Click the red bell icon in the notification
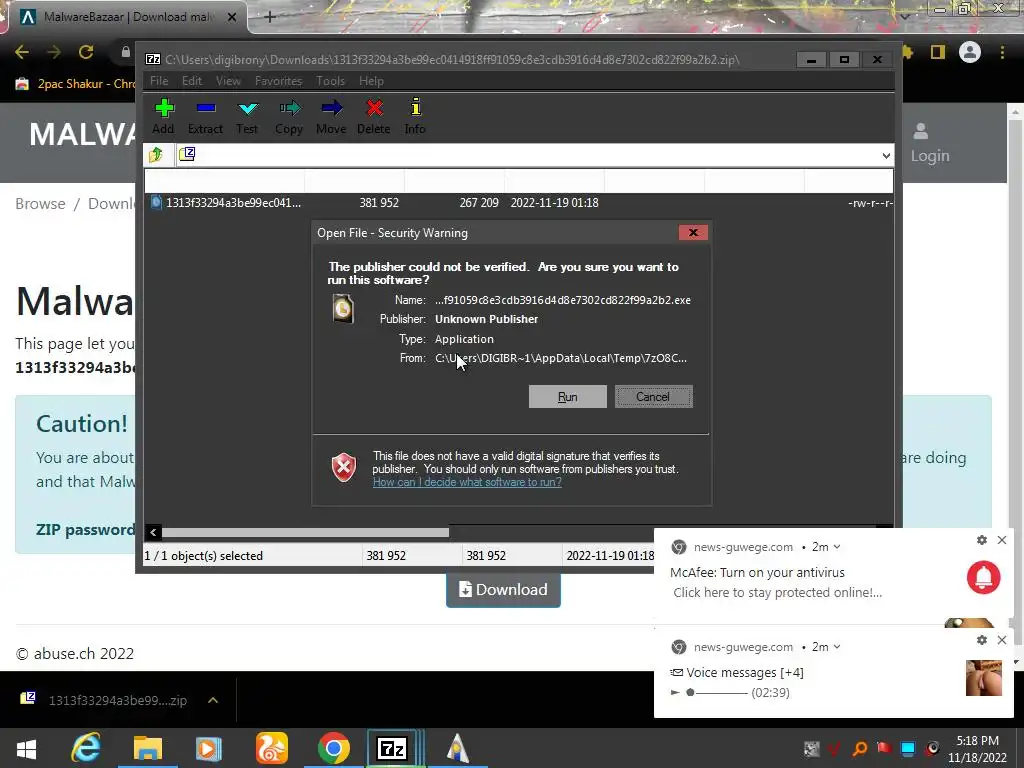This screenshot has height=768, width=1024. (x=984, y=577)
